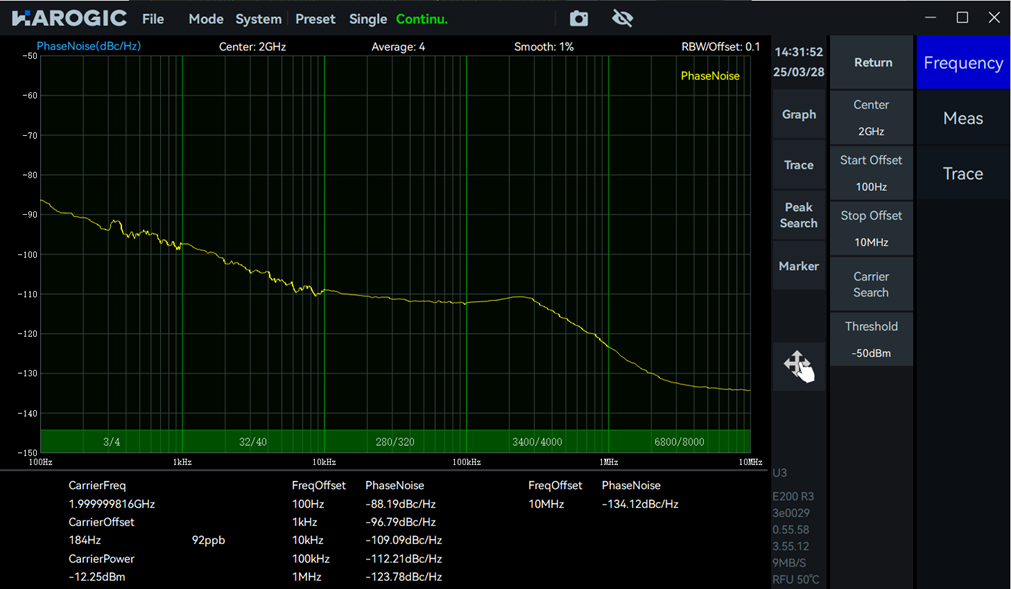Click the HAROGIC logo
Image resolution: width=1011 pixels, height=589 pixels.
pos(69,19)
